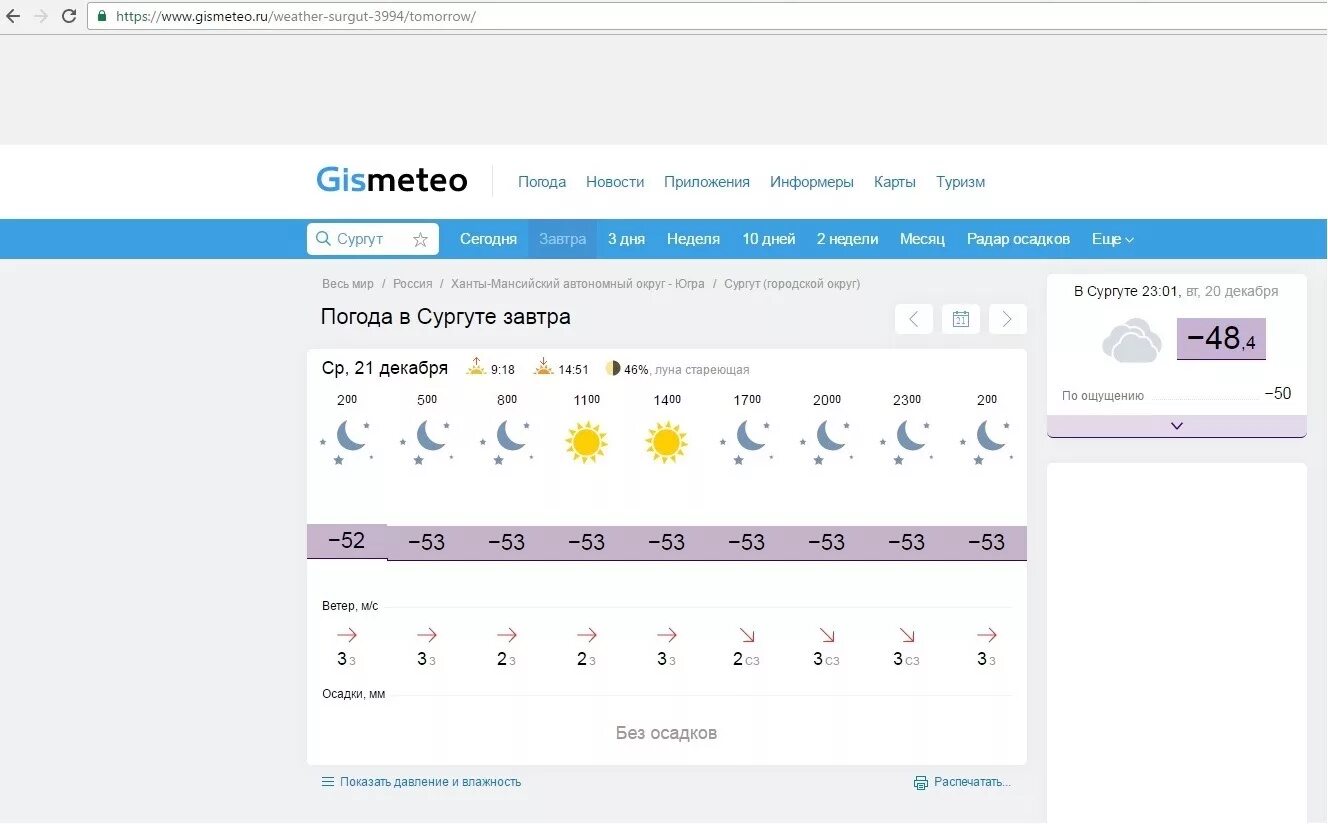
Task: Switch to the Месяц tab
Action: pyautogui.click(x=922, y=239)
